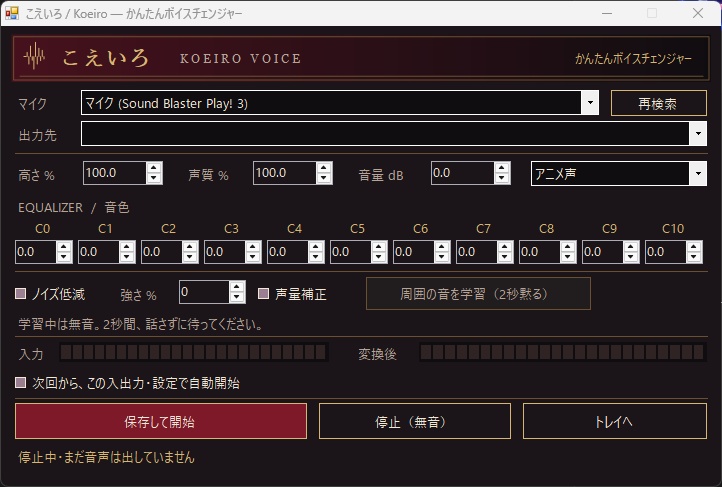Send the app to tray with トレイへ
The image size is (722, 487).
point(614,421)
